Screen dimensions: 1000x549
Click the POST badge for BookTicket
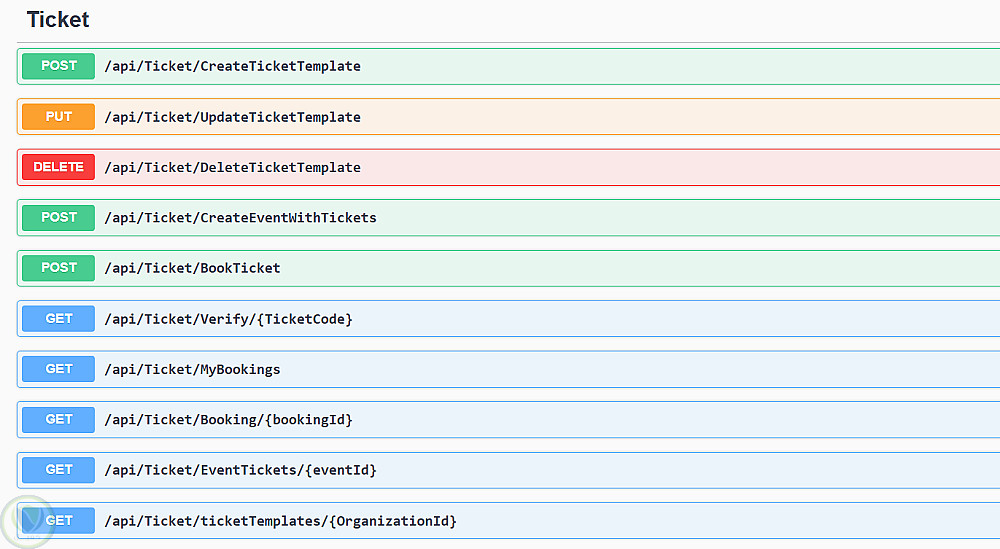pyautogui.click(x=59, y=268)
